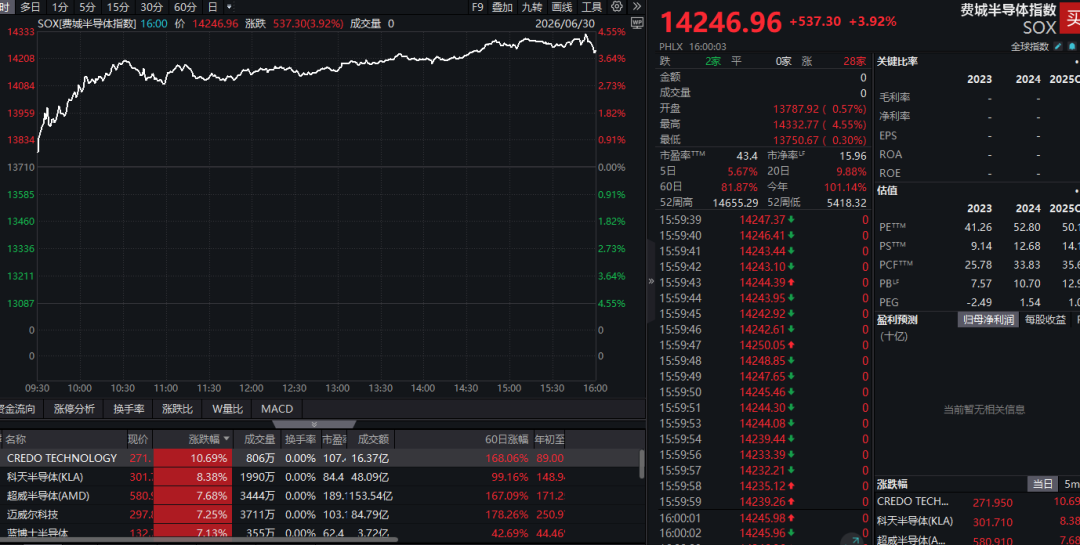Click the SOX[费城半导体指数] chart title
Viewport: 1080px width, 545px height.
coord(87,23)
